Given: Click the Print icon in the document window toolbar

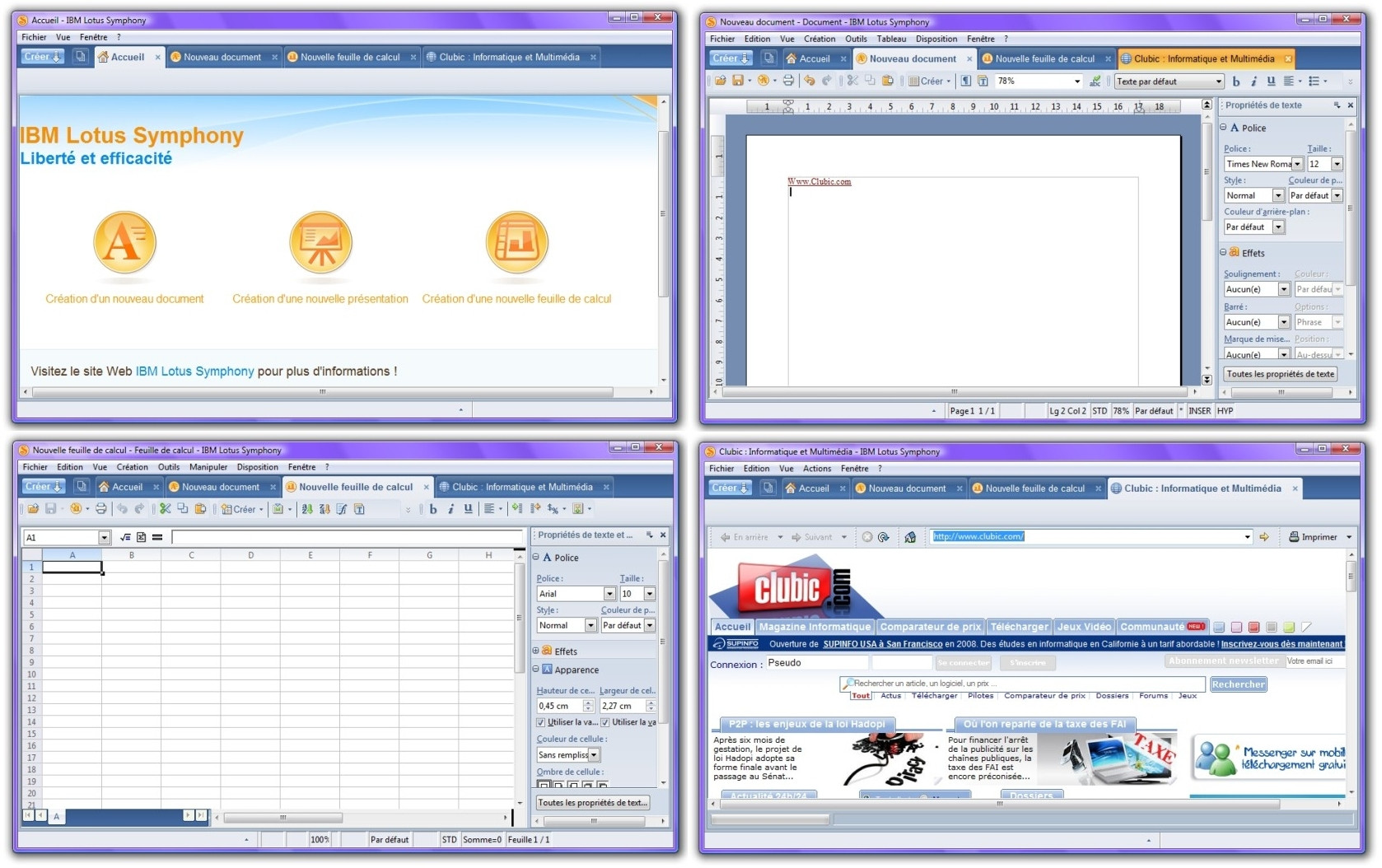Looking at the screenshot, I should pyautogui.click(x=788, y=81).
